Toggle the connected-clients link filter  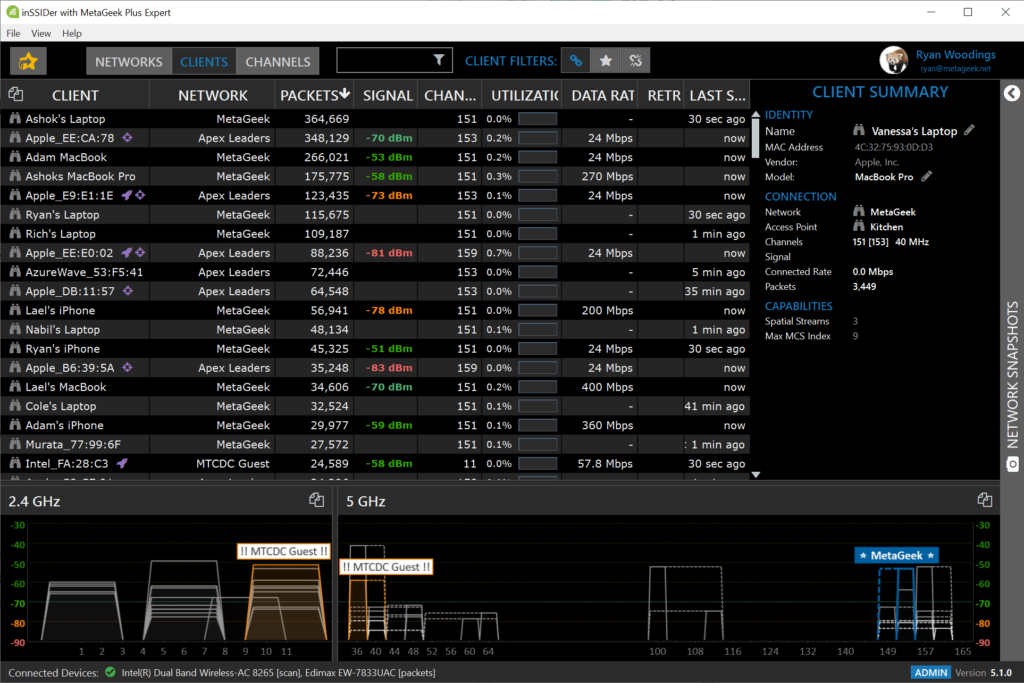[575, 61]
